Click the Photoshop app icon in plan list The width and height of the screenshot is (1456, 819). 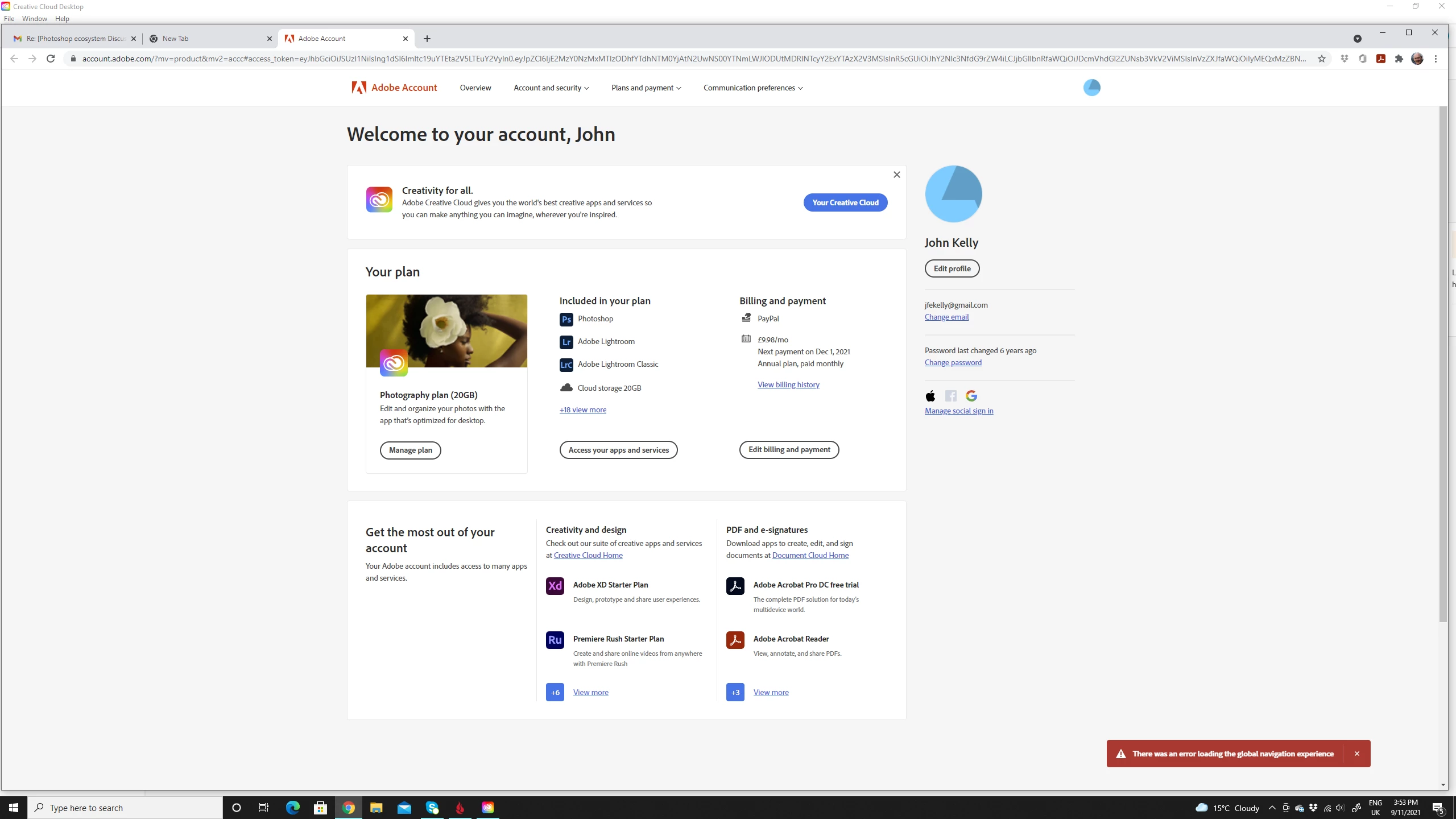point(566,319)
